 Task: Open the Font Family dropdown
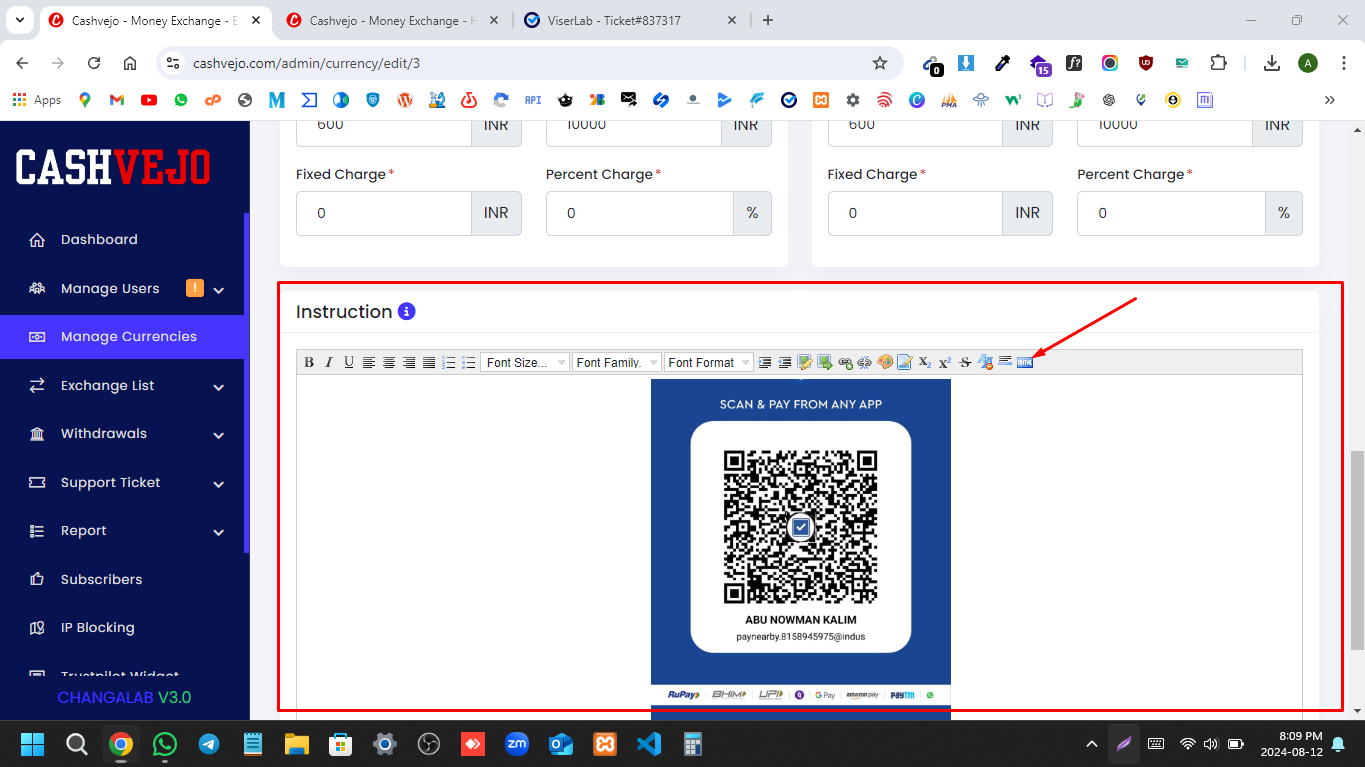[617, 362]
